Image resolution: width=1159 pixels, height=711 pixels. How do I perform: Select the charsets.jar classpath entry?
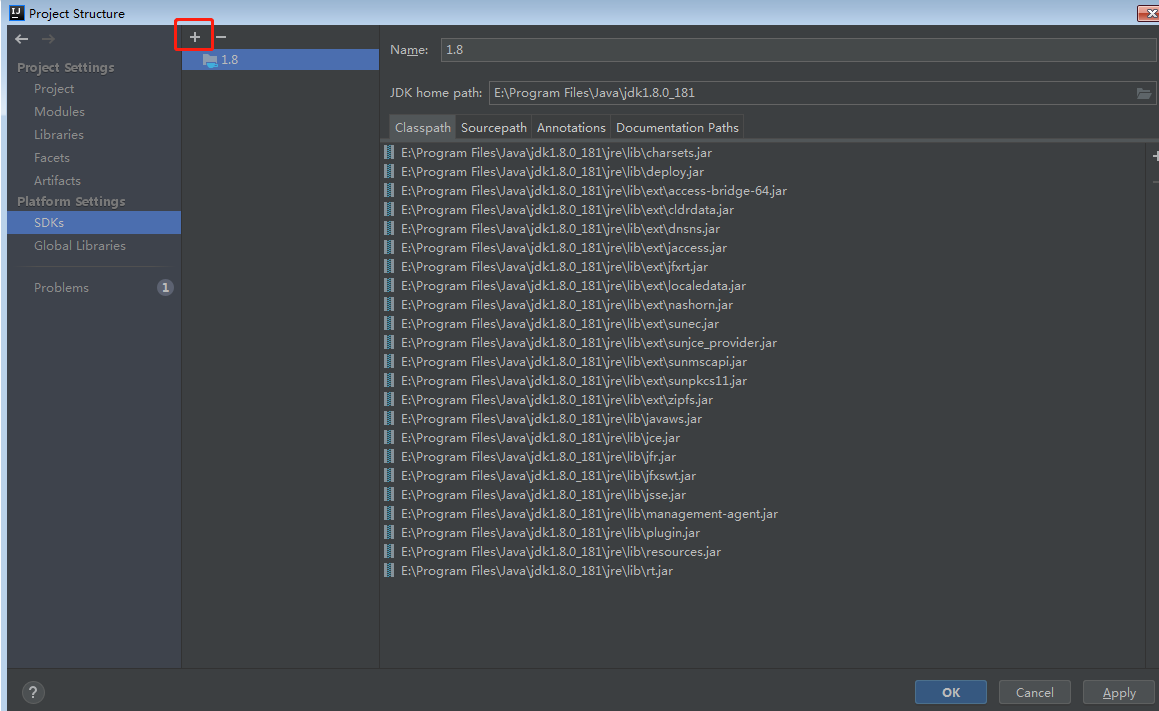click(560, 152)
